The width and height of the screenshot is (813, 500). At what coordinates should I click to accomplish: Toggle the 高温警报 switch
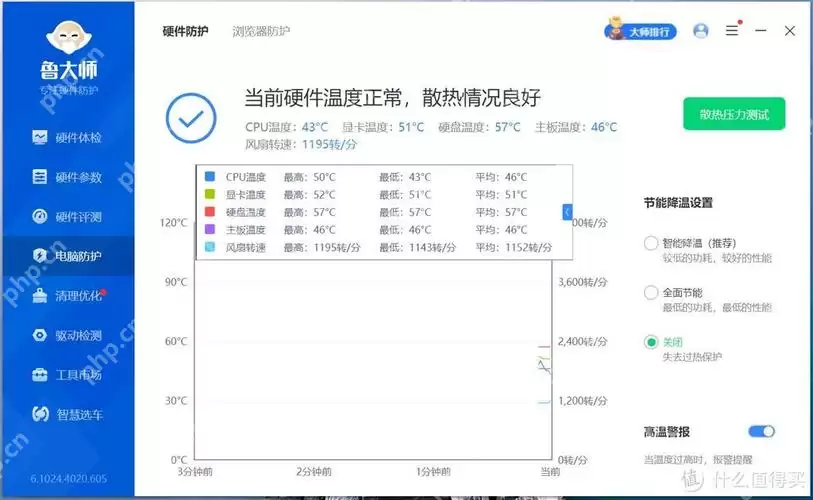[x=761, y=431]
